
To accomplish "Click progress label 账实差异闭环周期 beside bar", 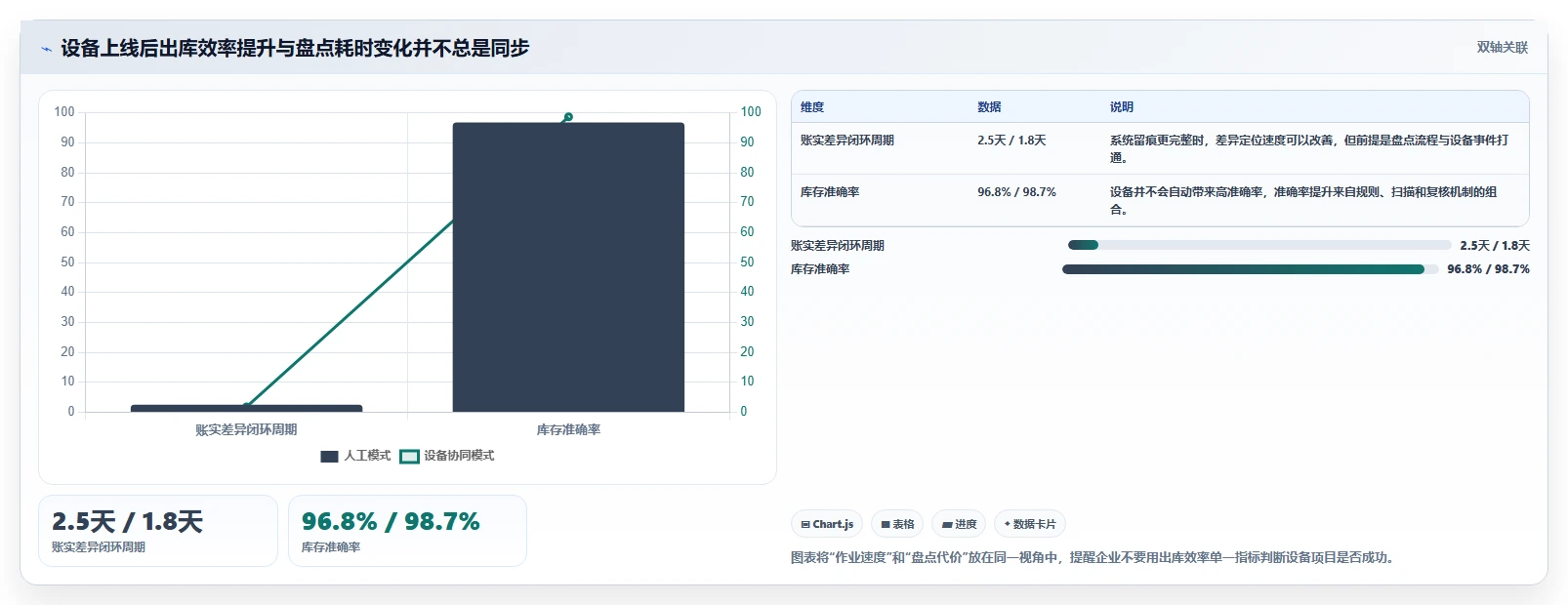I will pyautogui.click(x=838, y=246).
